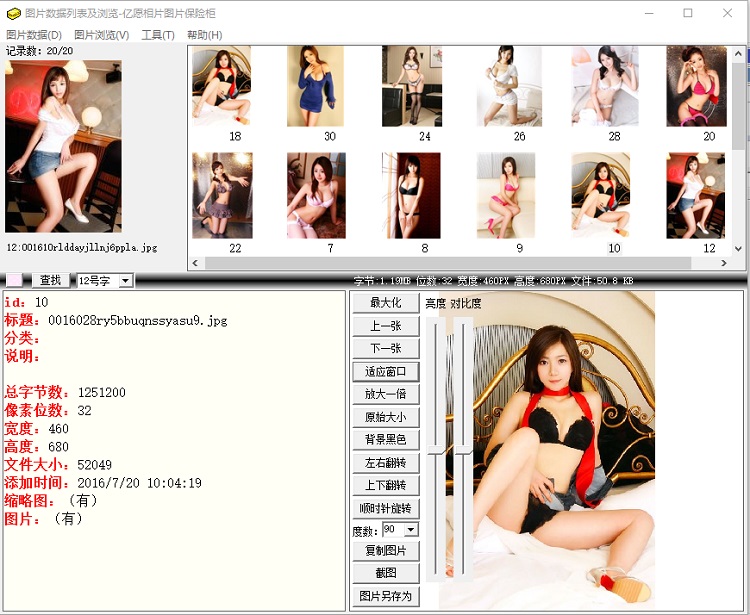The height and width of the screenshot is (615, 750).
Task: Zoom in with 放大一倍 button
Action: tap(385, 395)
